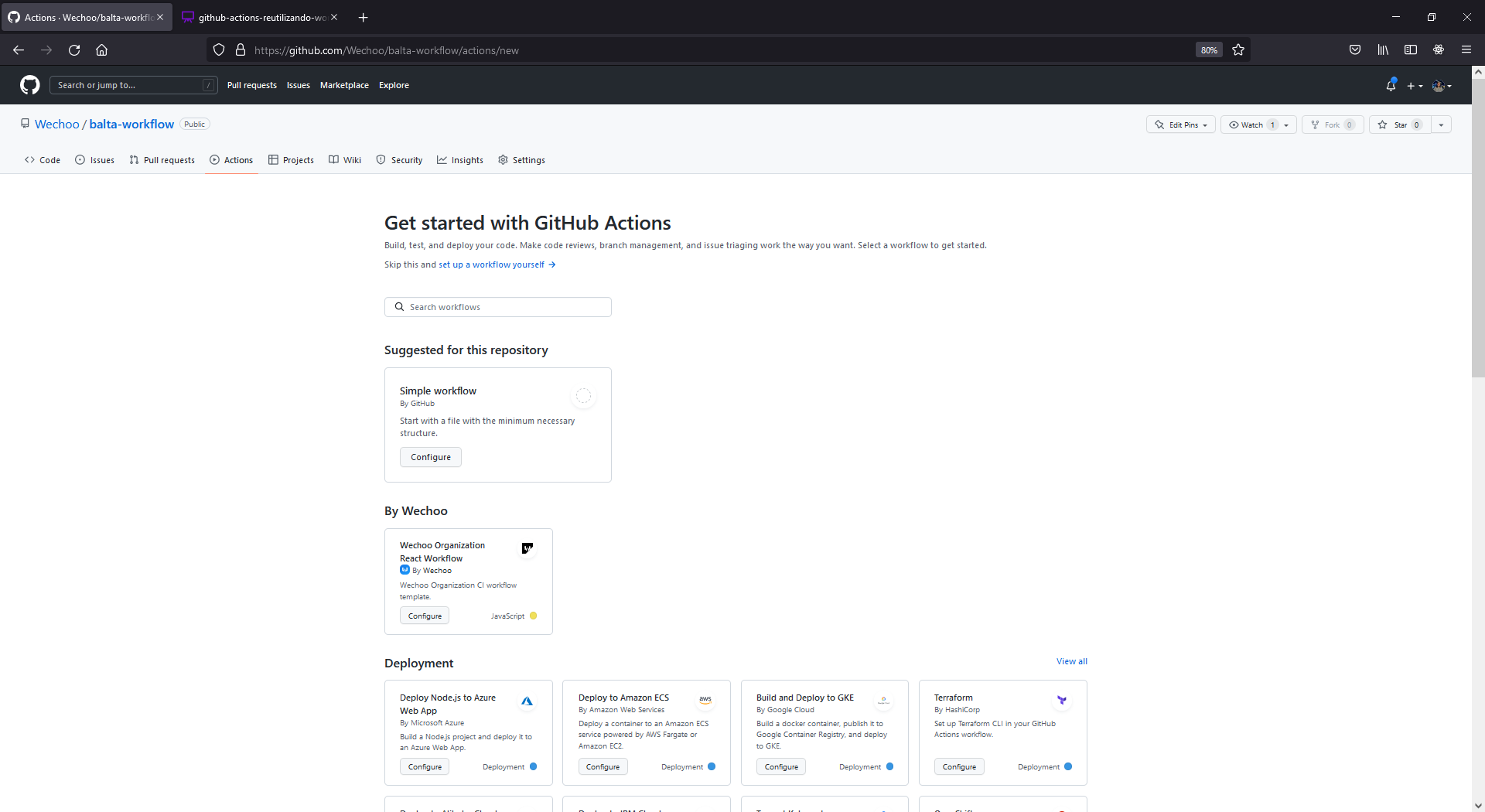Screen dimensions: 1485x812
Task: Reload the page with refresh icon
Action: [x=74, y=50]
